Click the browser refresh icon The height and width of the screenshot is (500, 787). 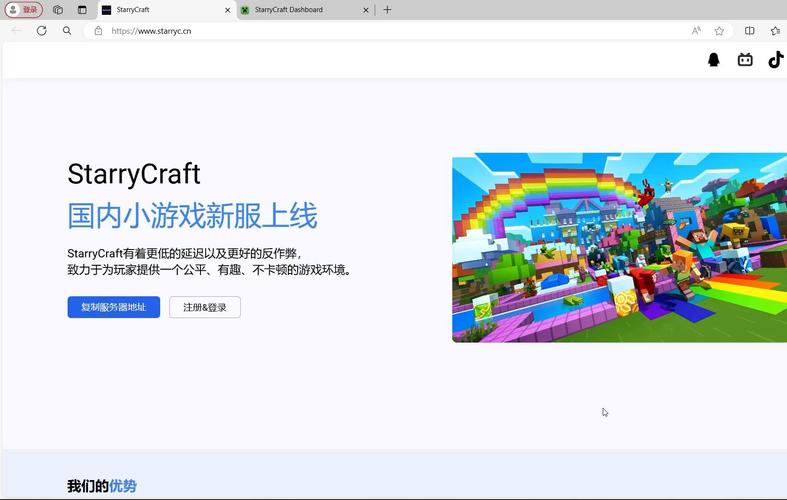[x=42, y=31]
